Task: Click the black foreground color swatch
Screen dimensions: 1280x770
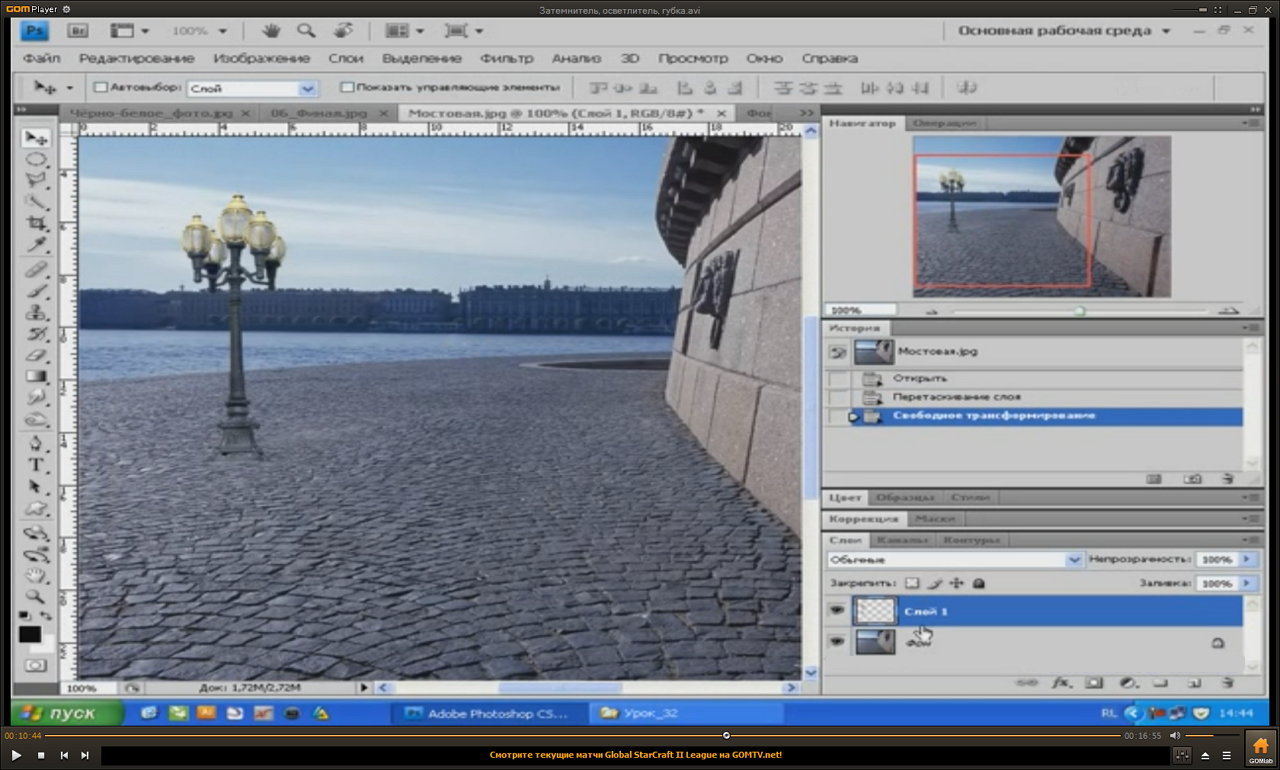Action: click(x=29, y=634)
